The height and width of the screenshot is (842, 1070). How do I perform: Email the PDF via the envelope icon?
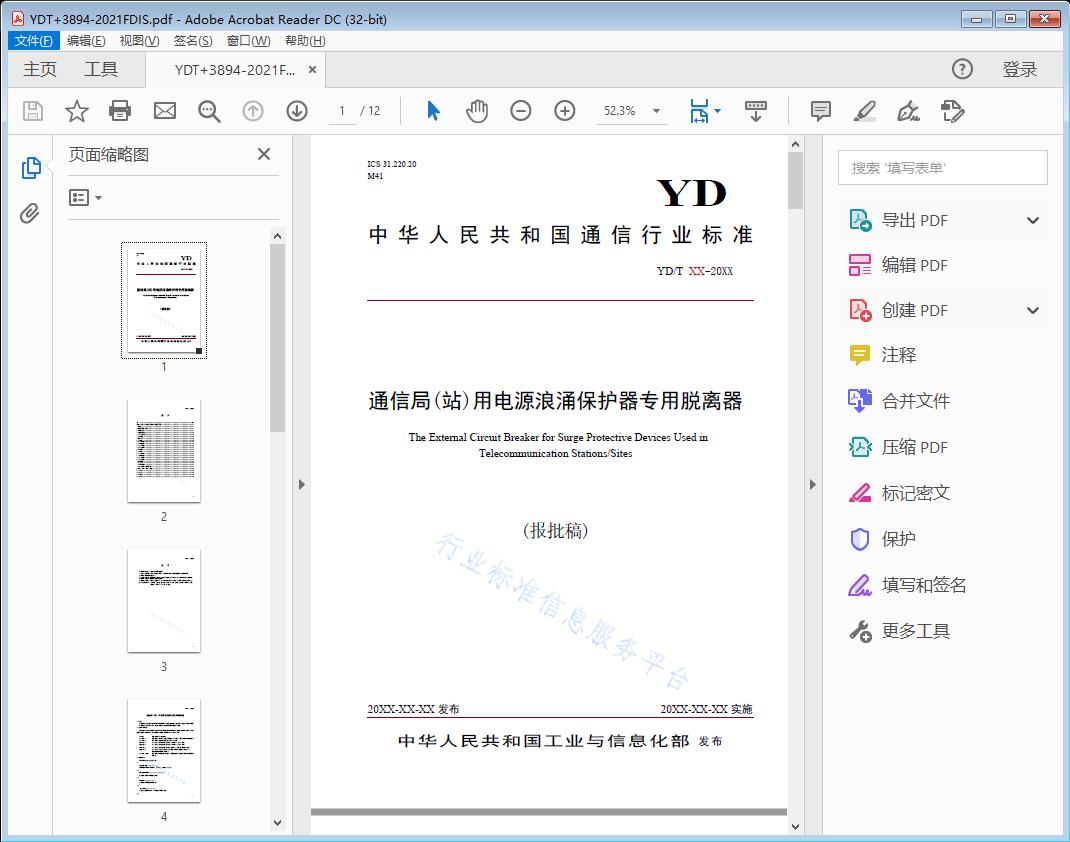point(164,111)
